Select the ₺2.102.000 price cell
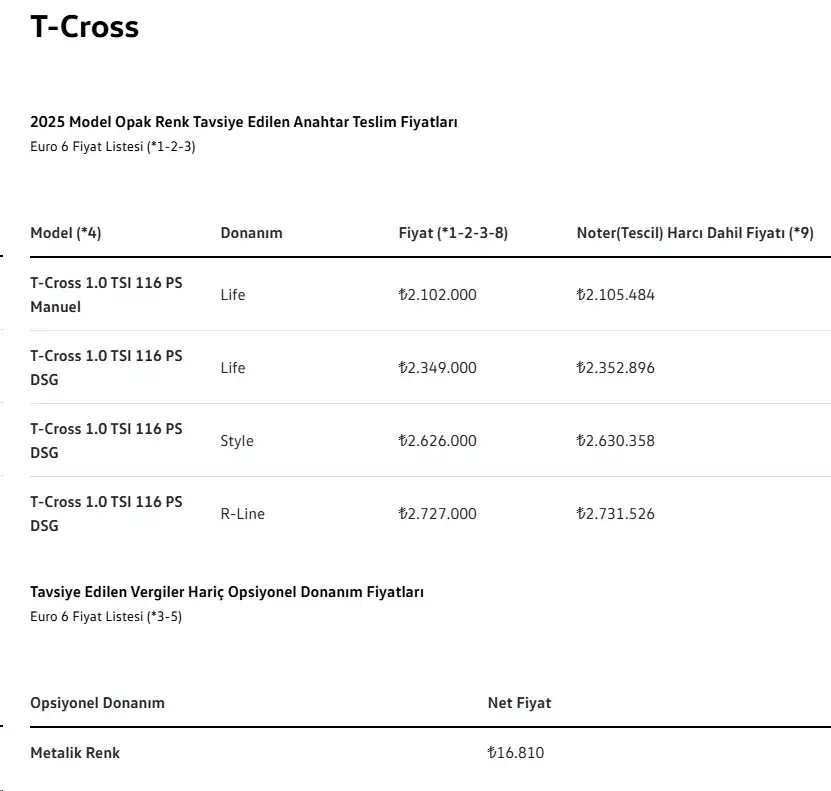 (437, 295)
